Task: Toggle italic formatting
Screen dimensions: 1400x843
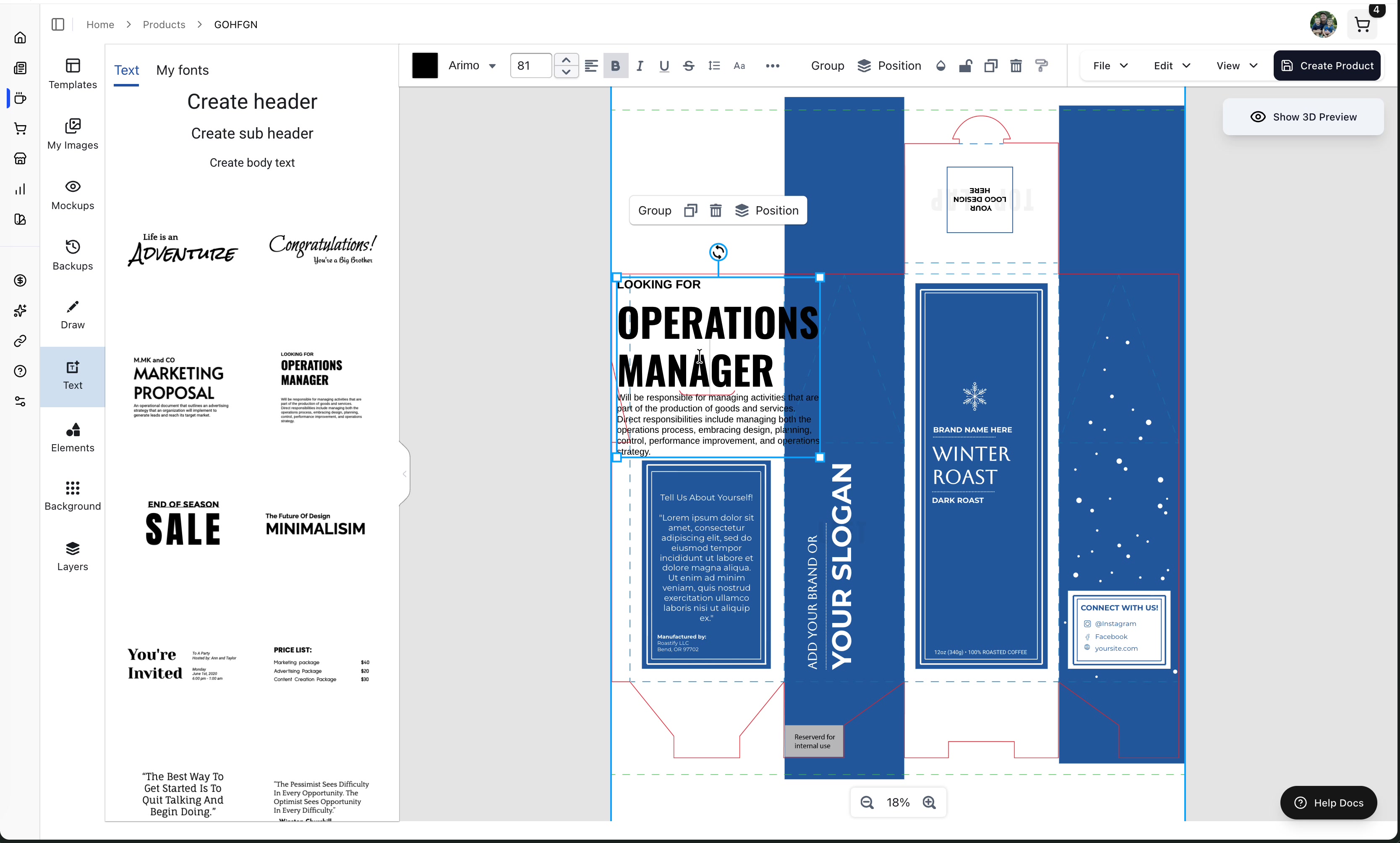Action: (640, 66)
